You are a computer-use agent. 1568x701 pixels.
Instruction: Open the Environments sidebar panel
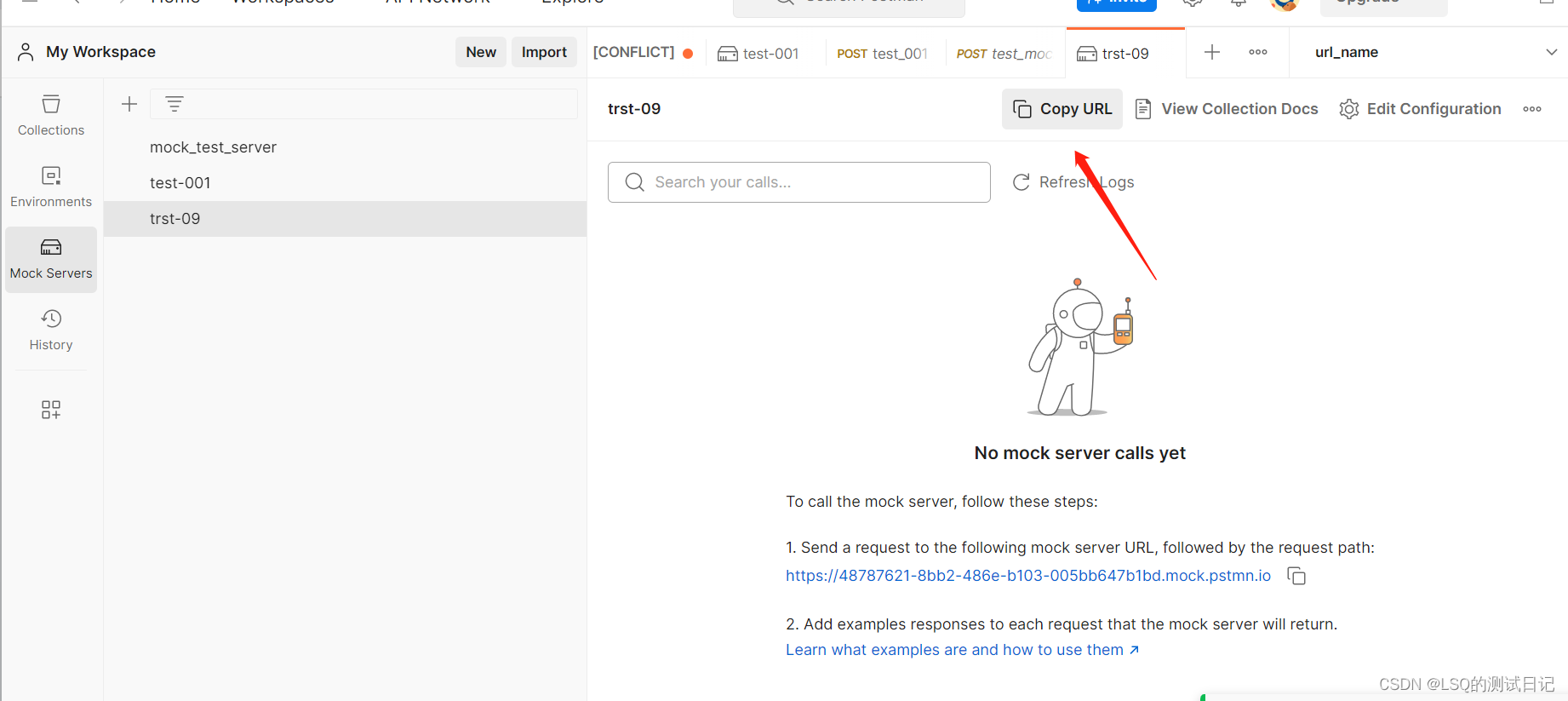coord(51,187)
